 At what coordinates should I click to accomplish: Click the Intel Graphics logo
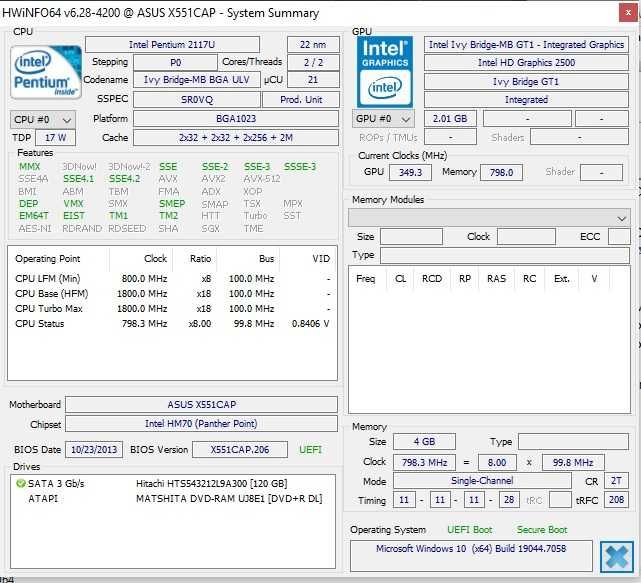(385, 72)
